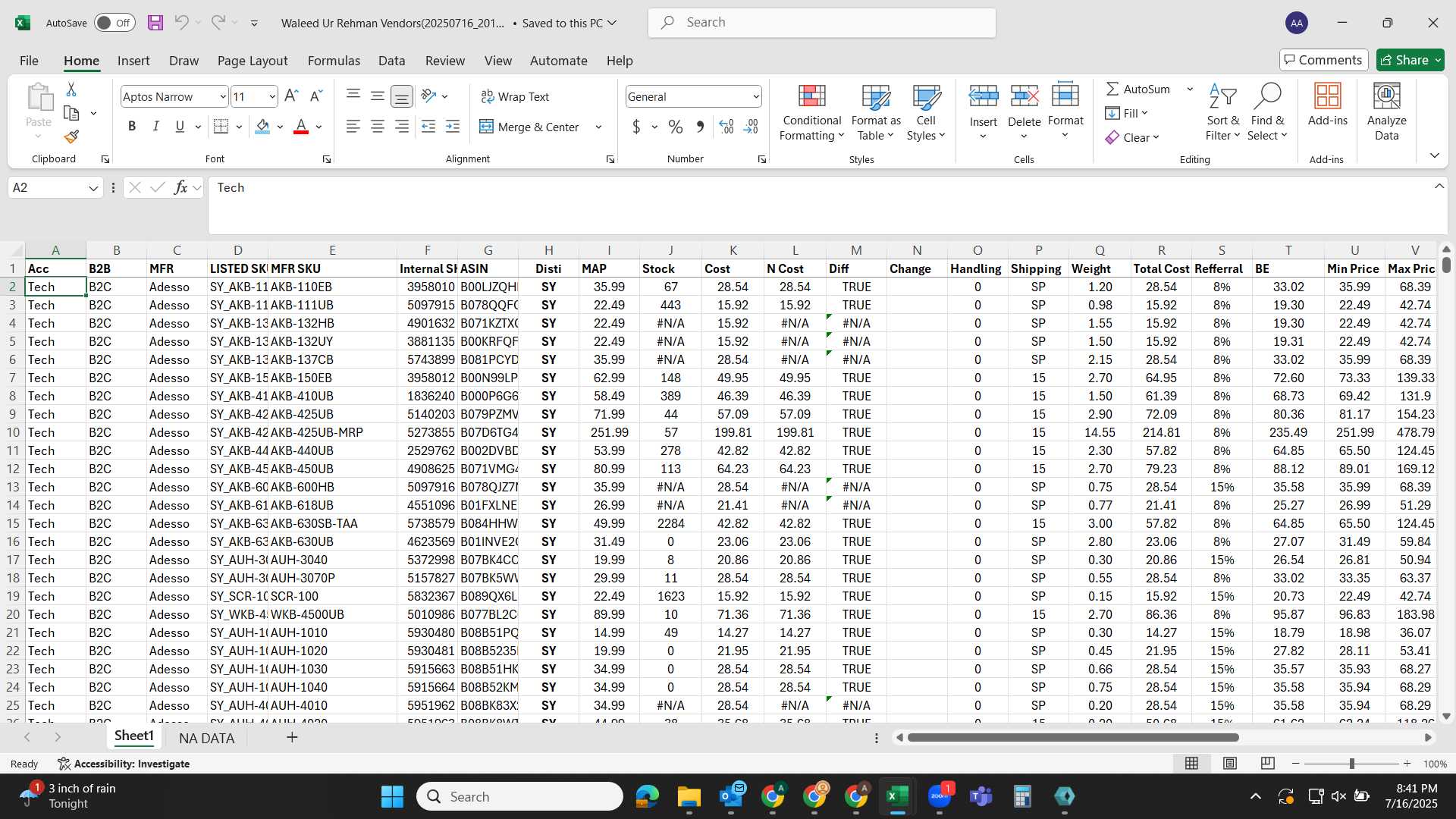Toggle Italic formatting
Image resolution: width=1456 pixels, height=819 pixels.
[x=155, y=127]
